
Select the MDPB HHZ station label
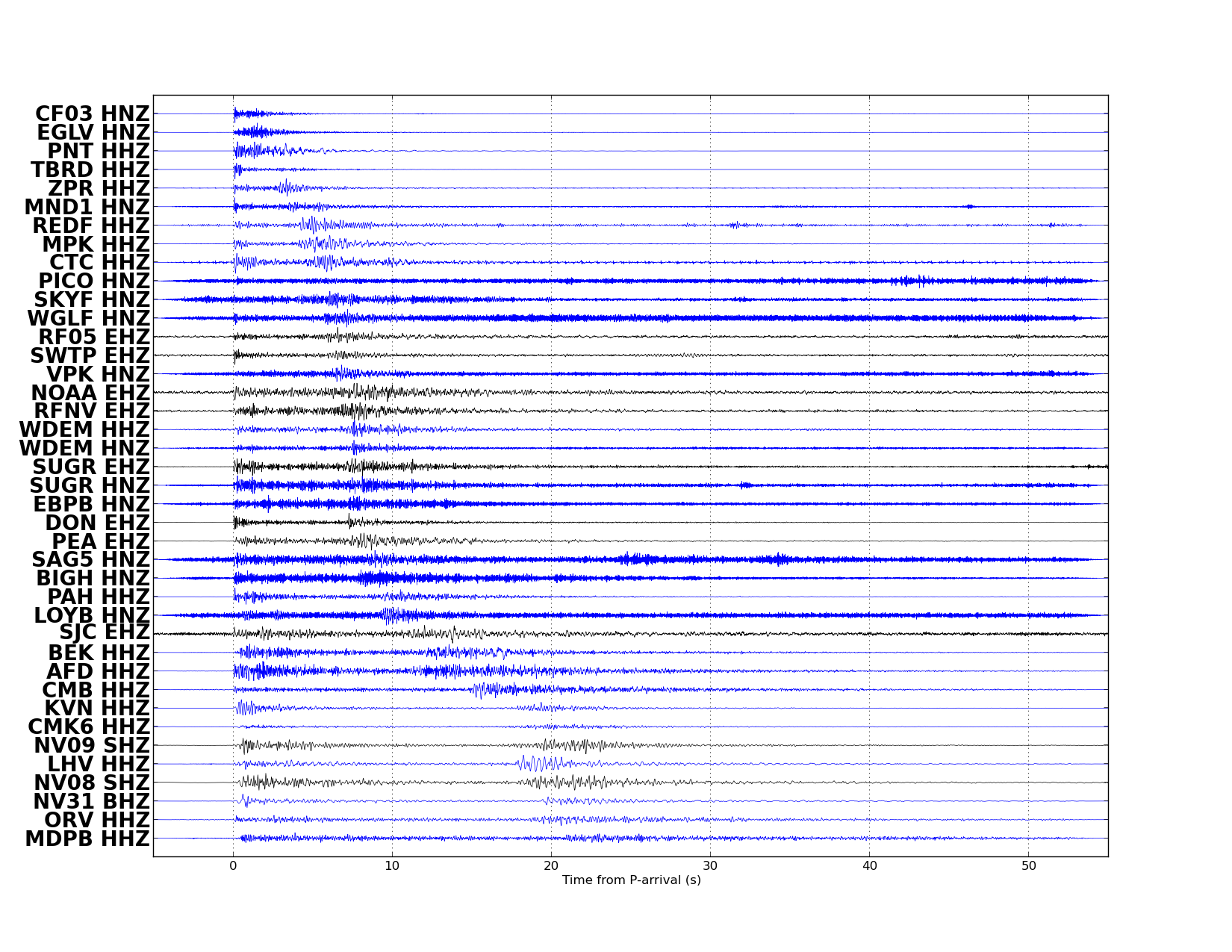pos(87,839)
